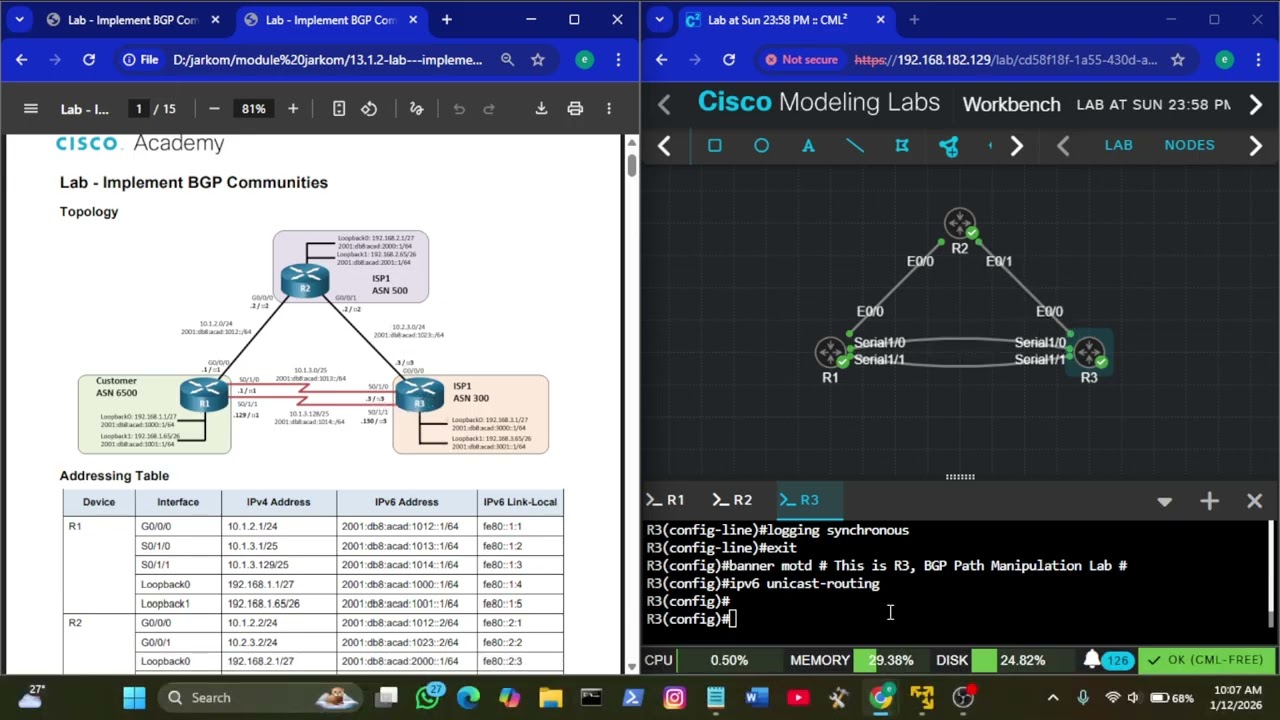This screenshot has height=720, width=1280.
Task: Click the PDF fit-to-page icon
Action: pos(339,108)
